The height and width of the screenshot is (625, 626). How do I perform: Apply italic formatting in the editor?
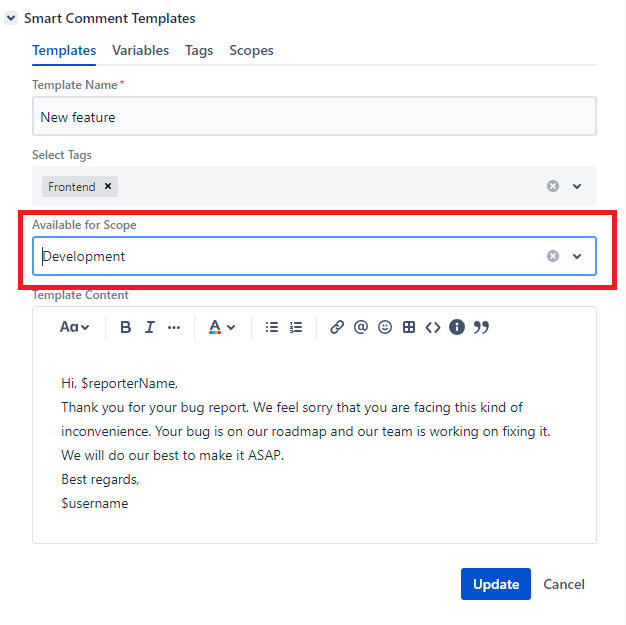pos(150,327)
